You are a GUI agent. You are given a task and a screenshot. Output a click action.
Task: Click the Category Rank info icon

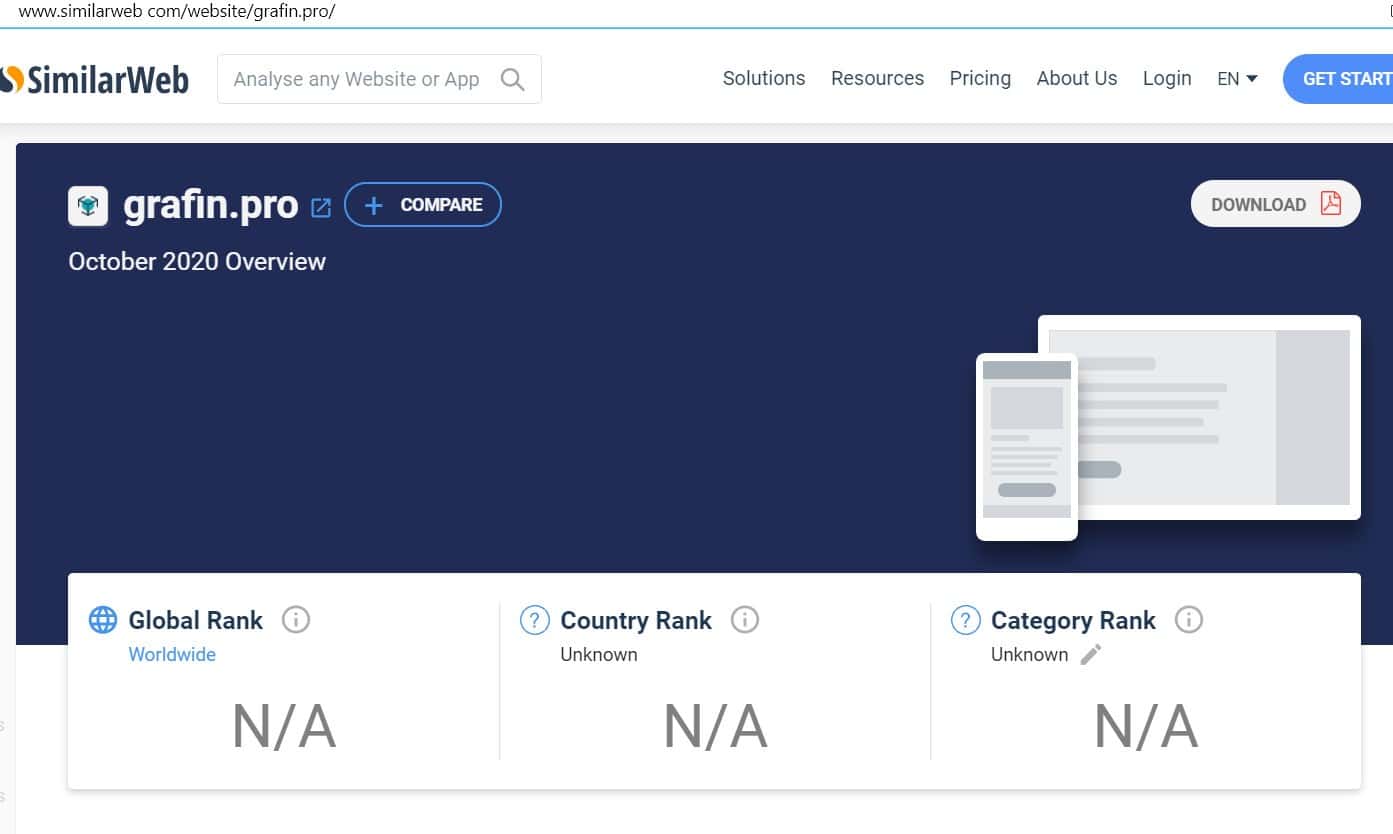pyautogui.click(x=1189, y=620)
